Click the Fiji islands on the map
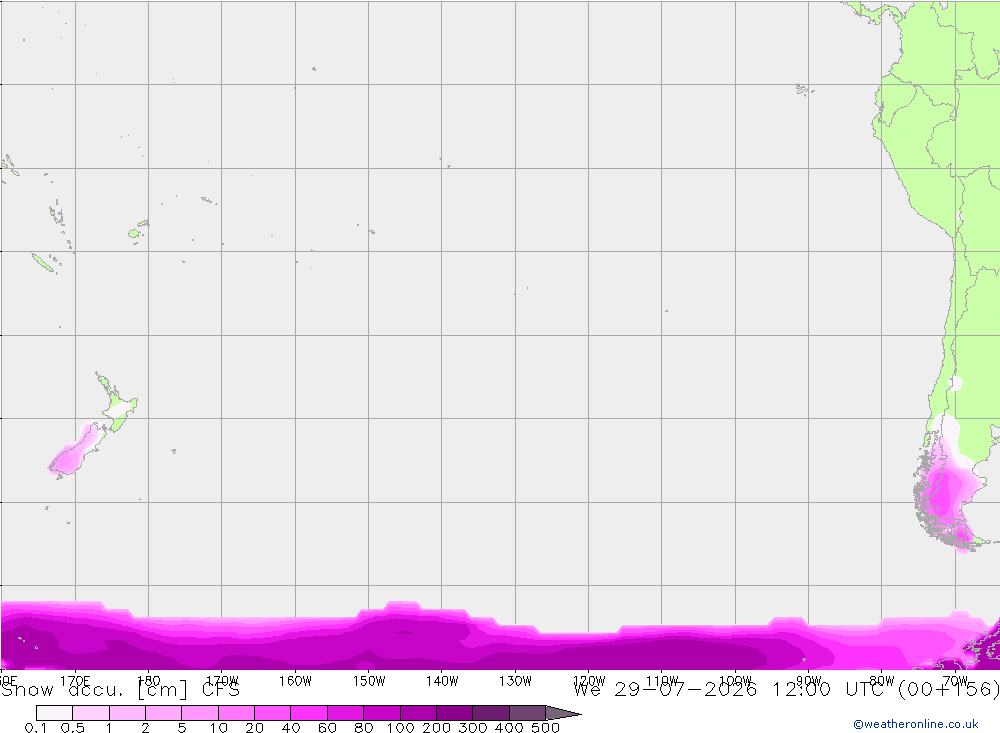1000x733 pixels. pyautogui.click(x=138, y=230)
